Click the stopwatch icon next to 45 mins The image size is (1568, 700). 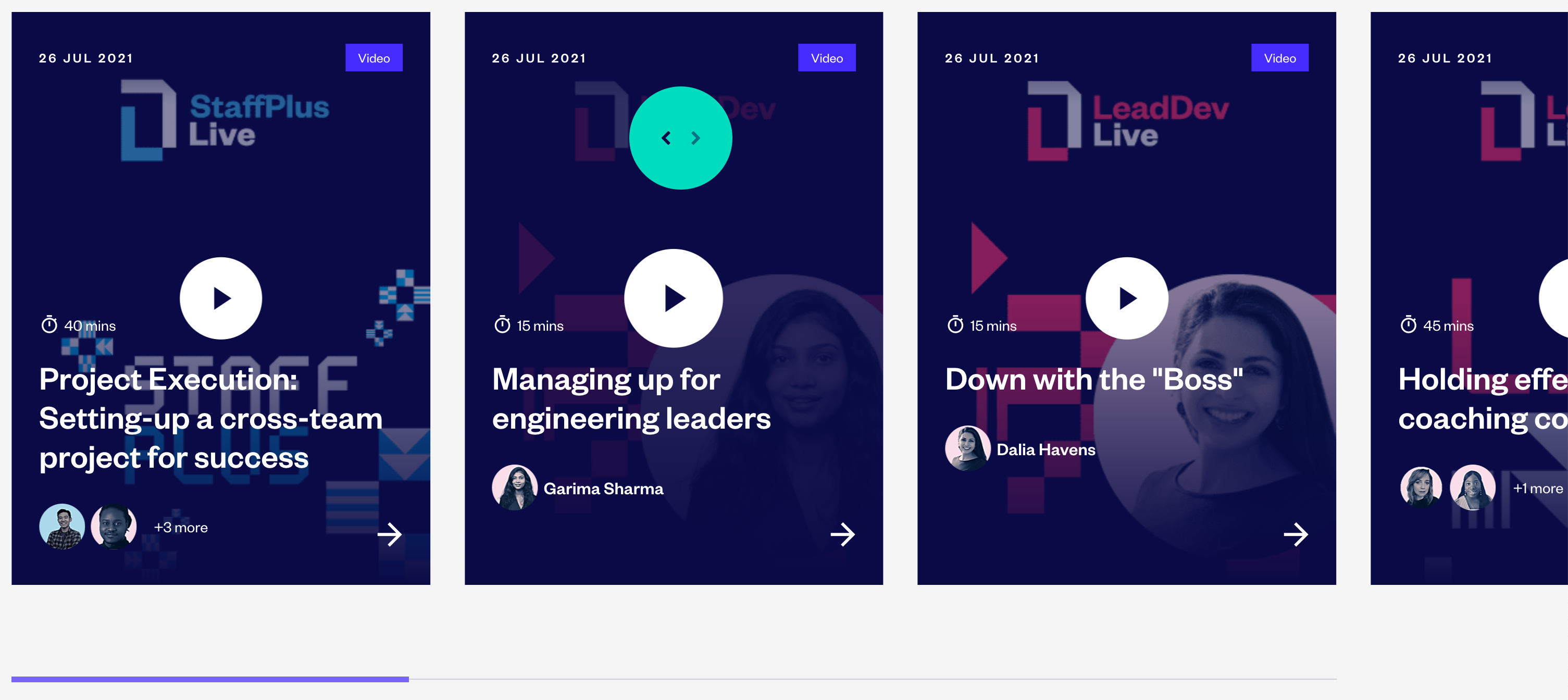[1409, 325]
